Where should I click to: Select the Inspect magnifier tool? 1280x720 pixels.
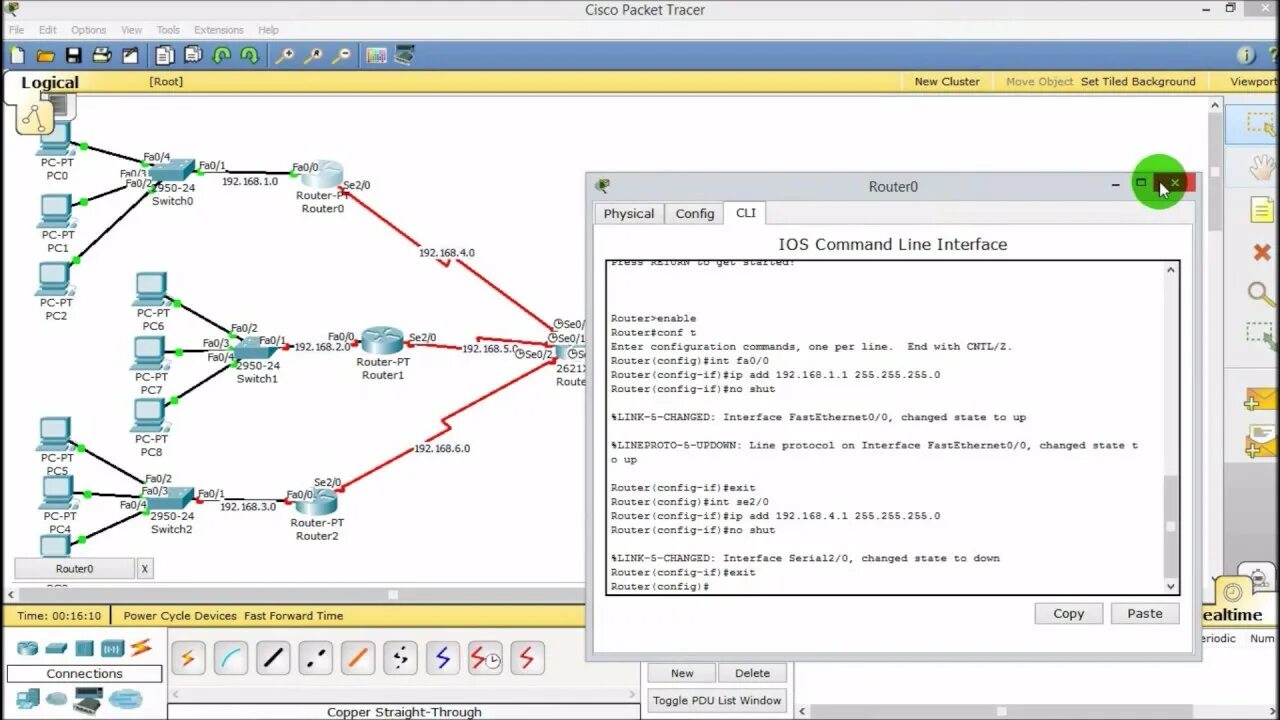[1262, 294]
